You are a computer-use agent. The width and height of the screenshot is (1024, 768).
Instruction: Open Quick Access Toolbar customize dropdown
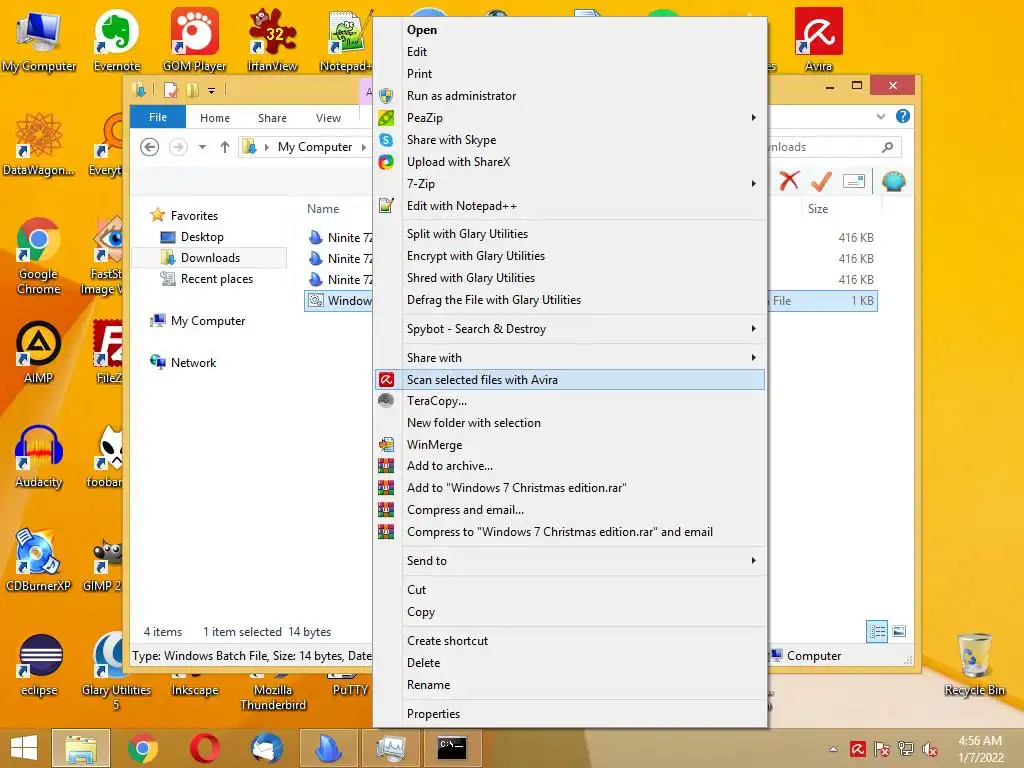211,91
